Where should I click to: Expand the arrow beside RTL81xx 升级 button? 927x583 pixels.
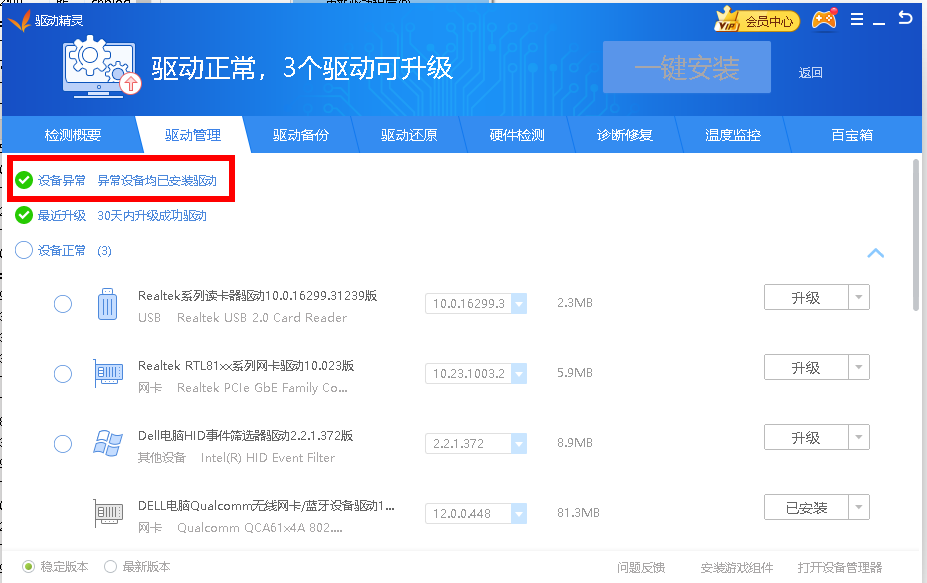tap(859, 367)
